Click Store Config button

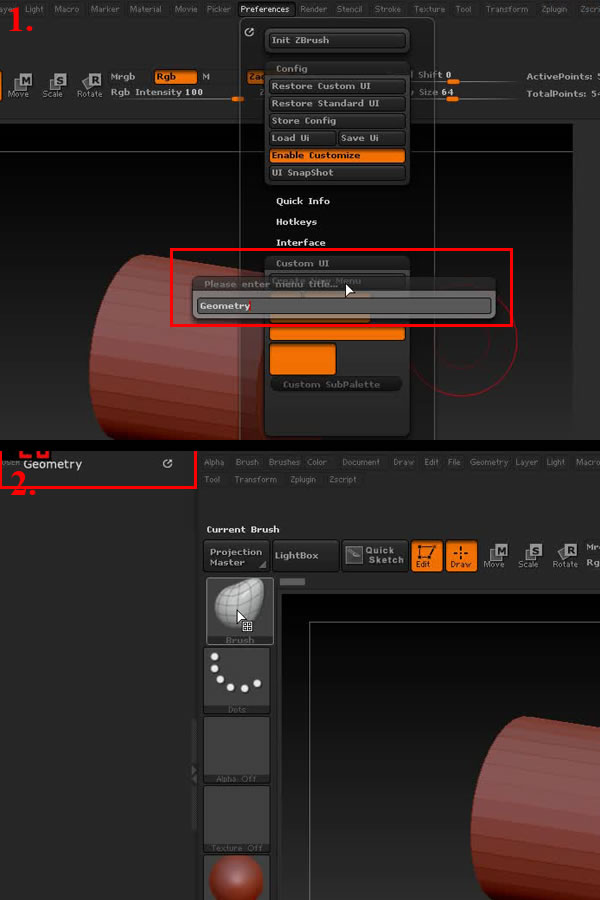[x=337, y=121]
